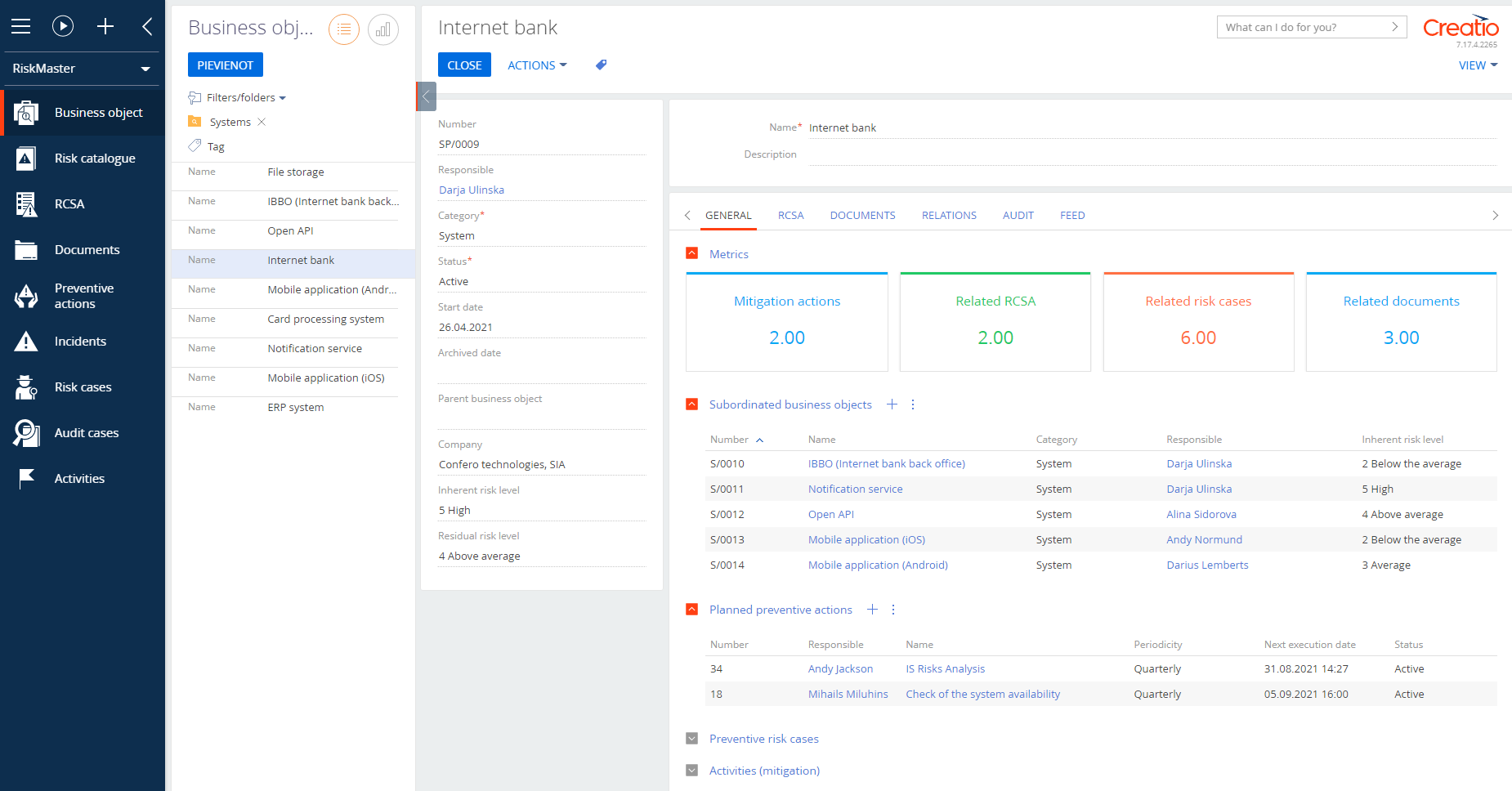Click the list view icon
Viewport: 1512px width, 791px height.
pos(344,29)
